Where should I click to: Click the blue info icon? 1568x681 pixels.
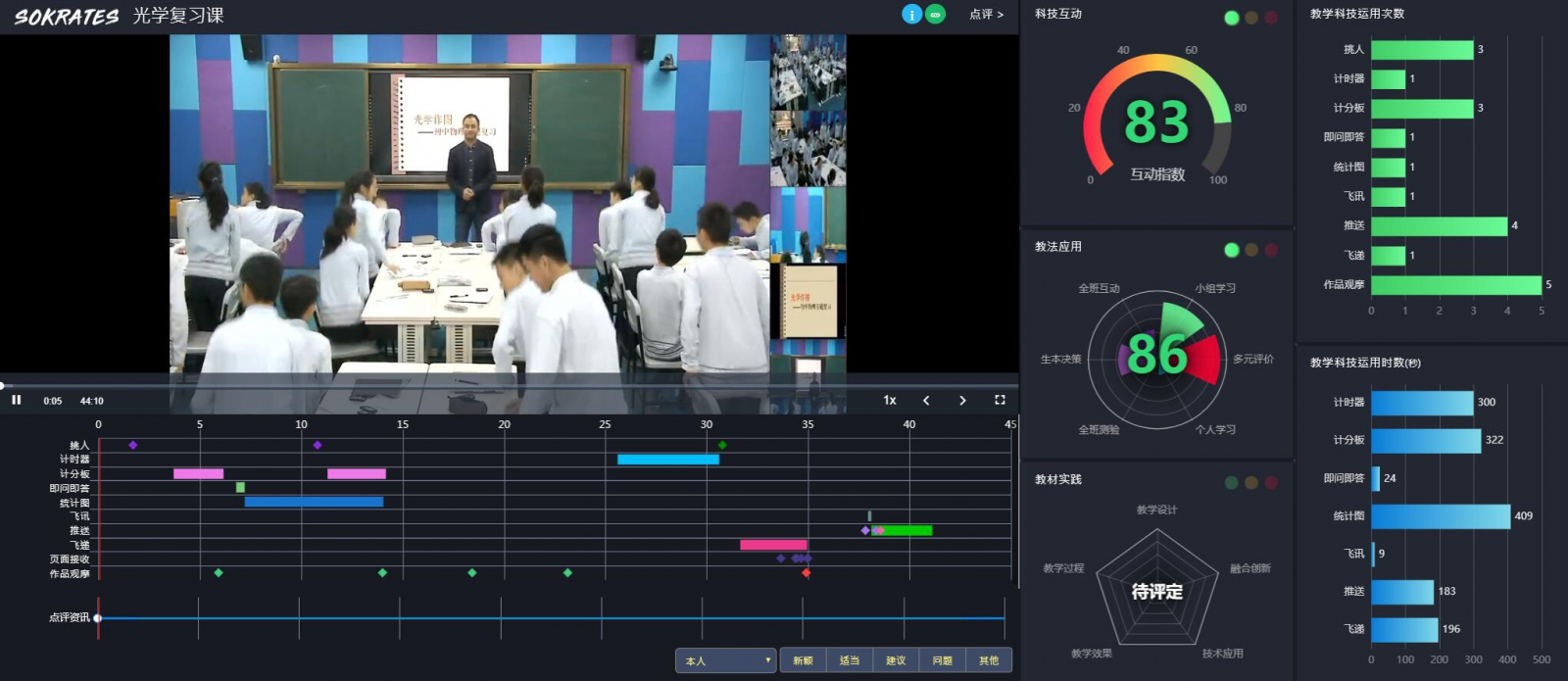point(911,15)
